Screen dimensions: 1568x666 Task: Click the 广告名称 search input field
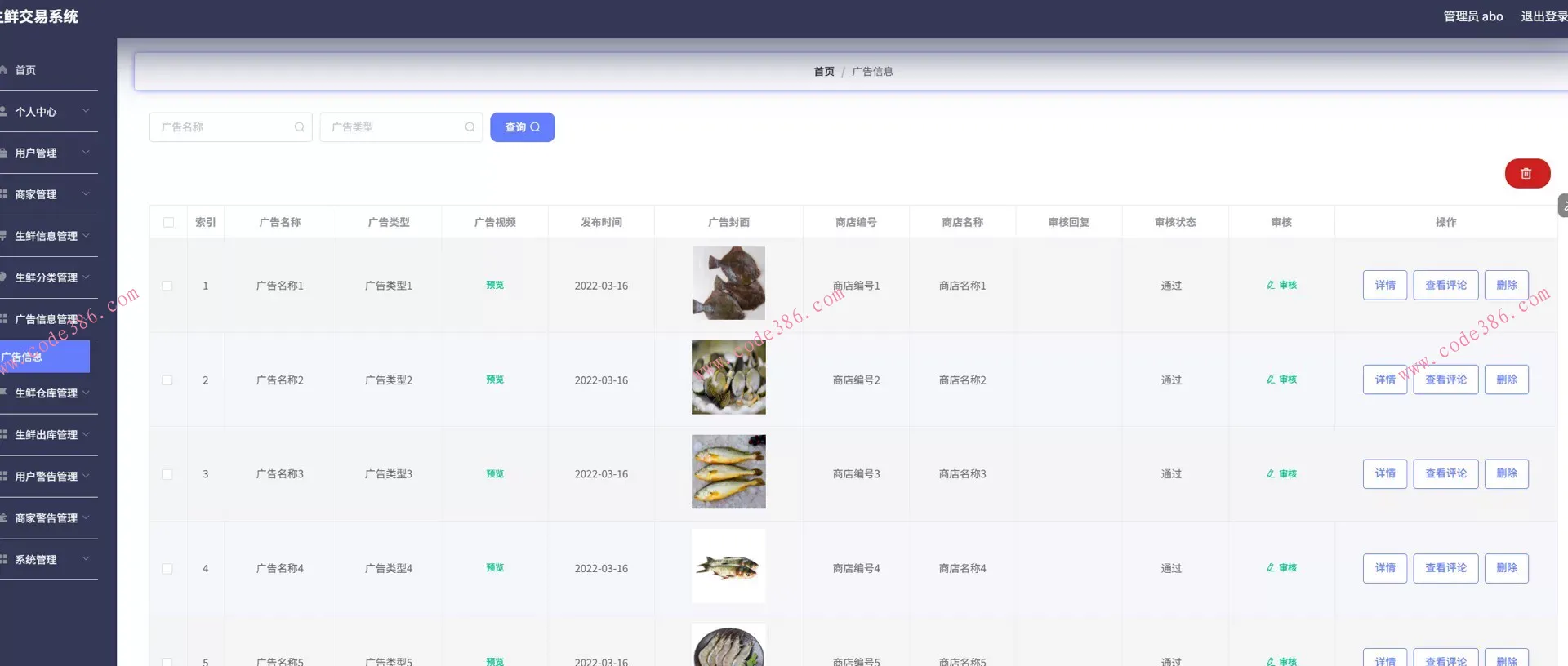[231, 127]
